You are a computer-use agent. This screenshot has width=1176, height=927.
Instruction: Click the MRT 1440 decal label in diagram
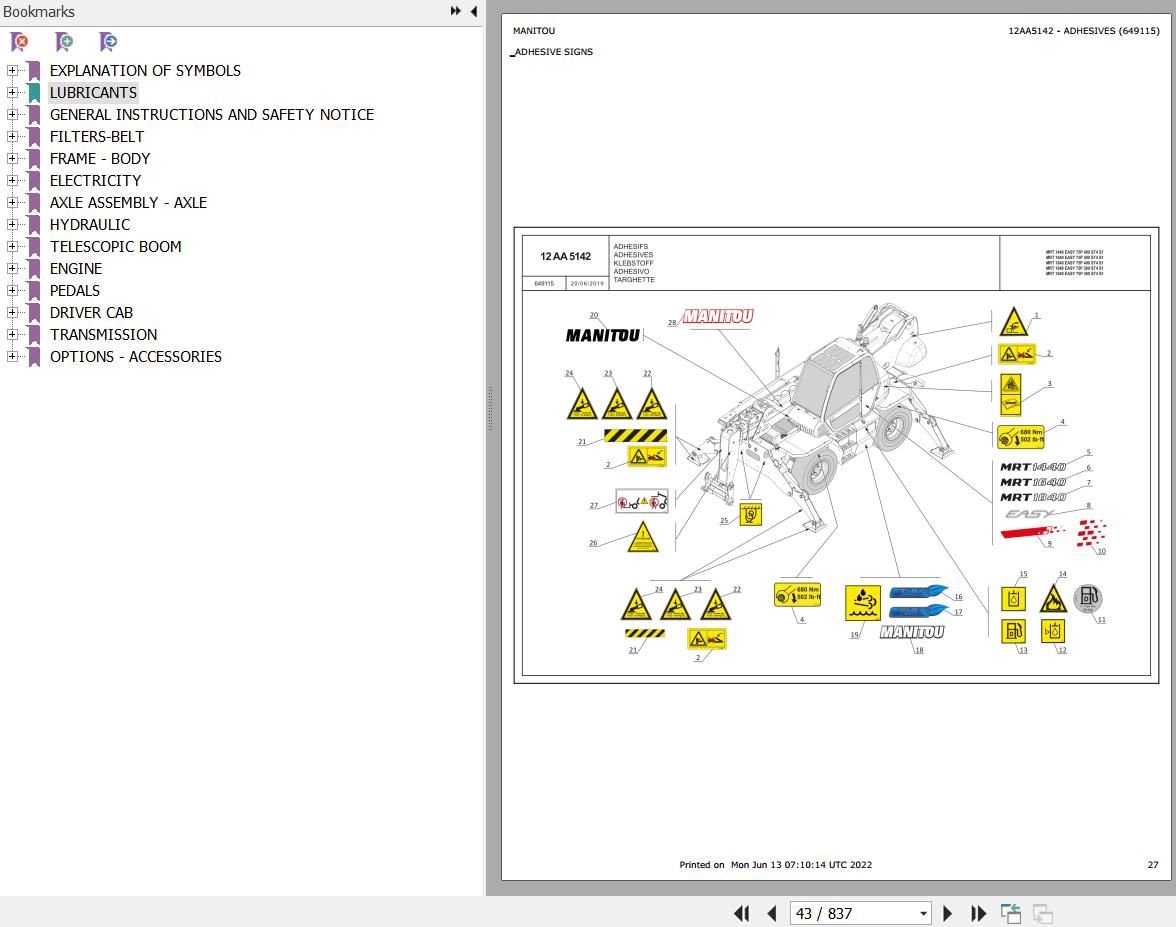click(x=1033, y=467)
